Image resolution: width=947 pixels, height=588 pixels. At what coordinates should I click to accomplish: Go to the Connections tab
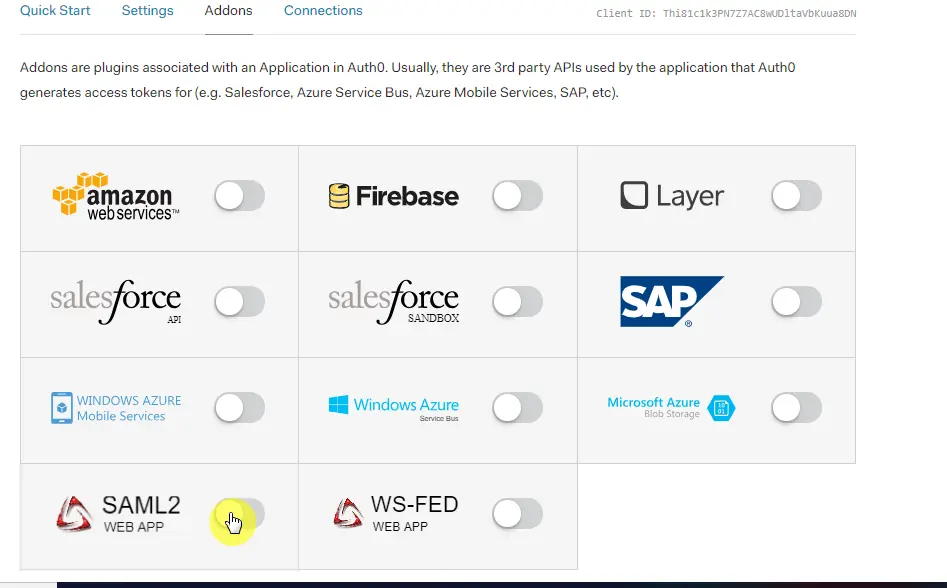(x=323, y=11)
